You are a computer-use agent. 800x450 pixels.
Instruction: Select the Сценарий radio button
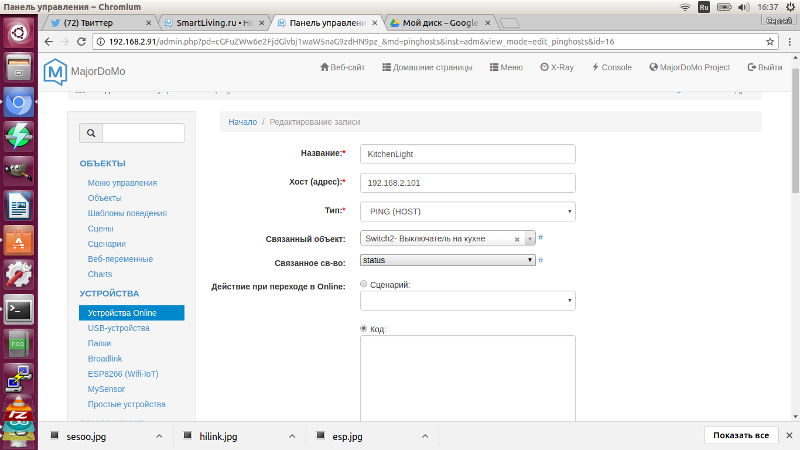(363, 285)
